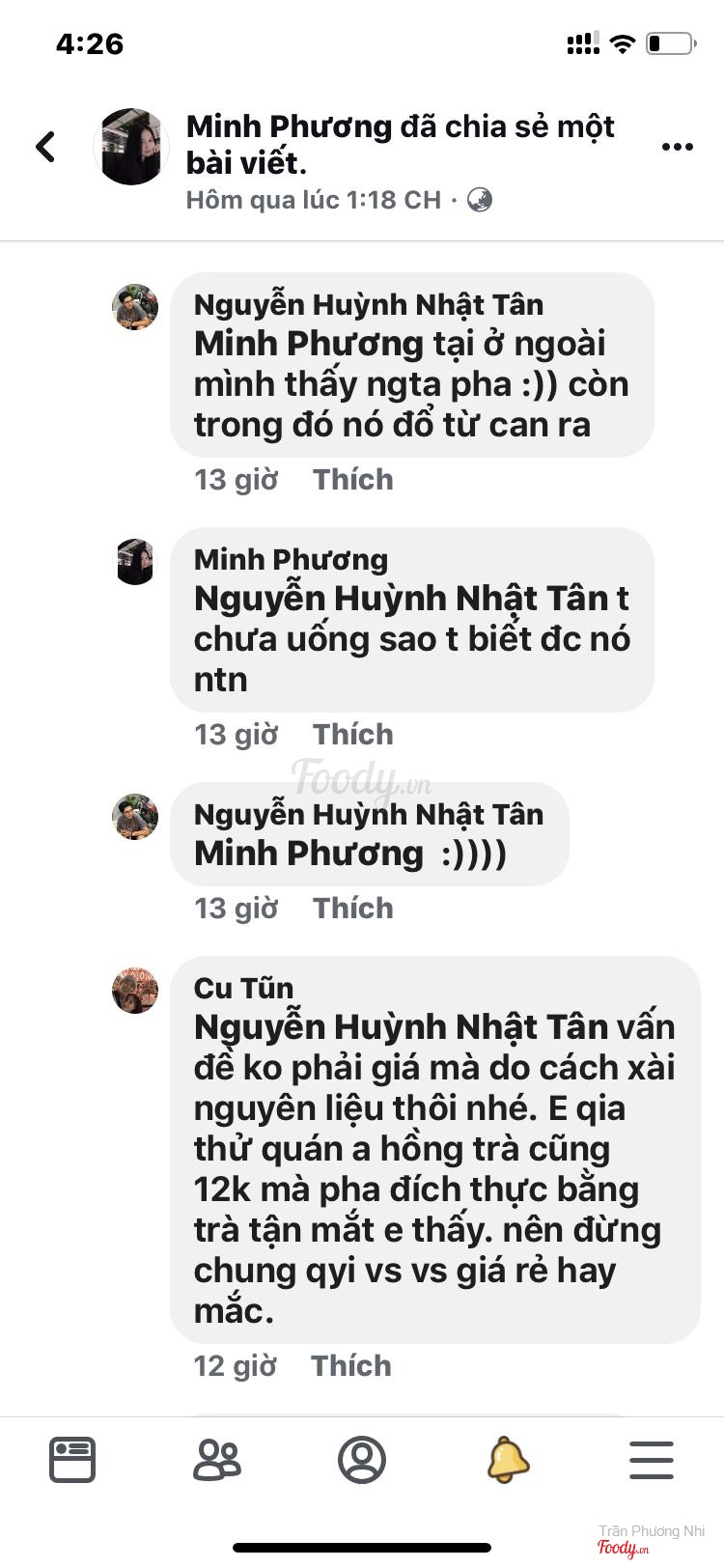Open the Friends tab icon
724x1568 pixels.
(217, 1459)
